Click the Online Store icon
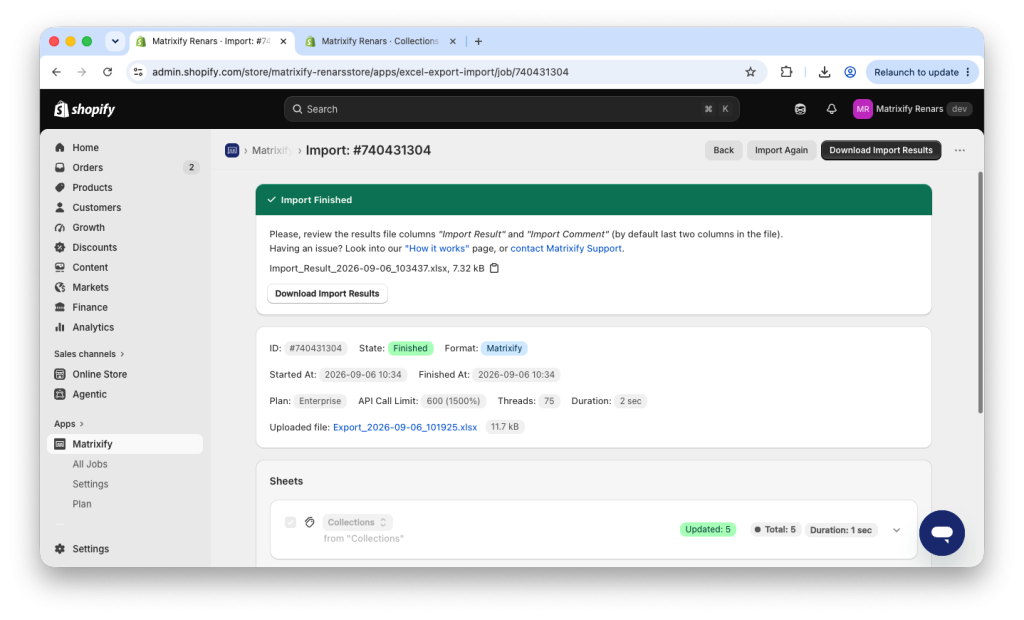1024x620 pixels. [60, 374]
